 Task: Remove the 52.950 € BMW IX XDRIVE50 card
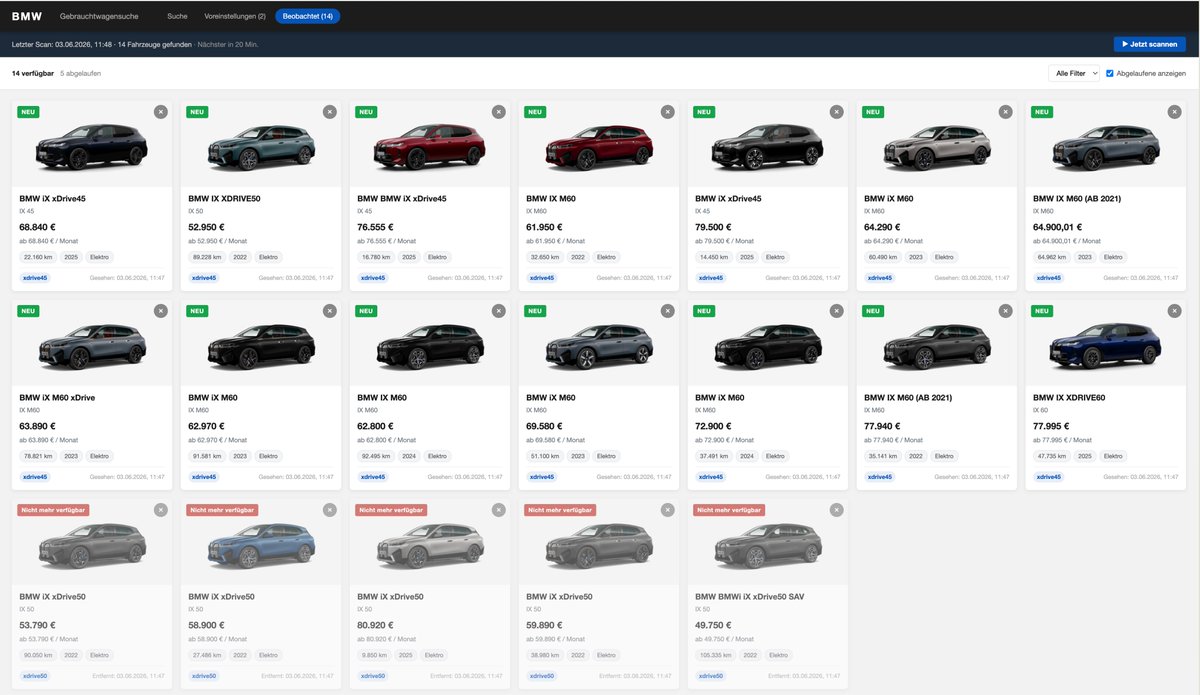point(330,112)
